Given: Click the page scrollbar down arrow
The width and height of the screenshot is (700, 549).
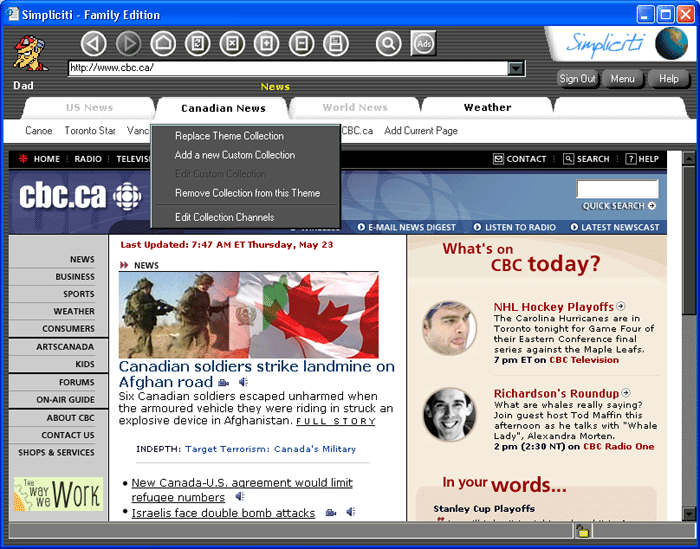Looking at the screenshot, I should click(x=689, y=514).
